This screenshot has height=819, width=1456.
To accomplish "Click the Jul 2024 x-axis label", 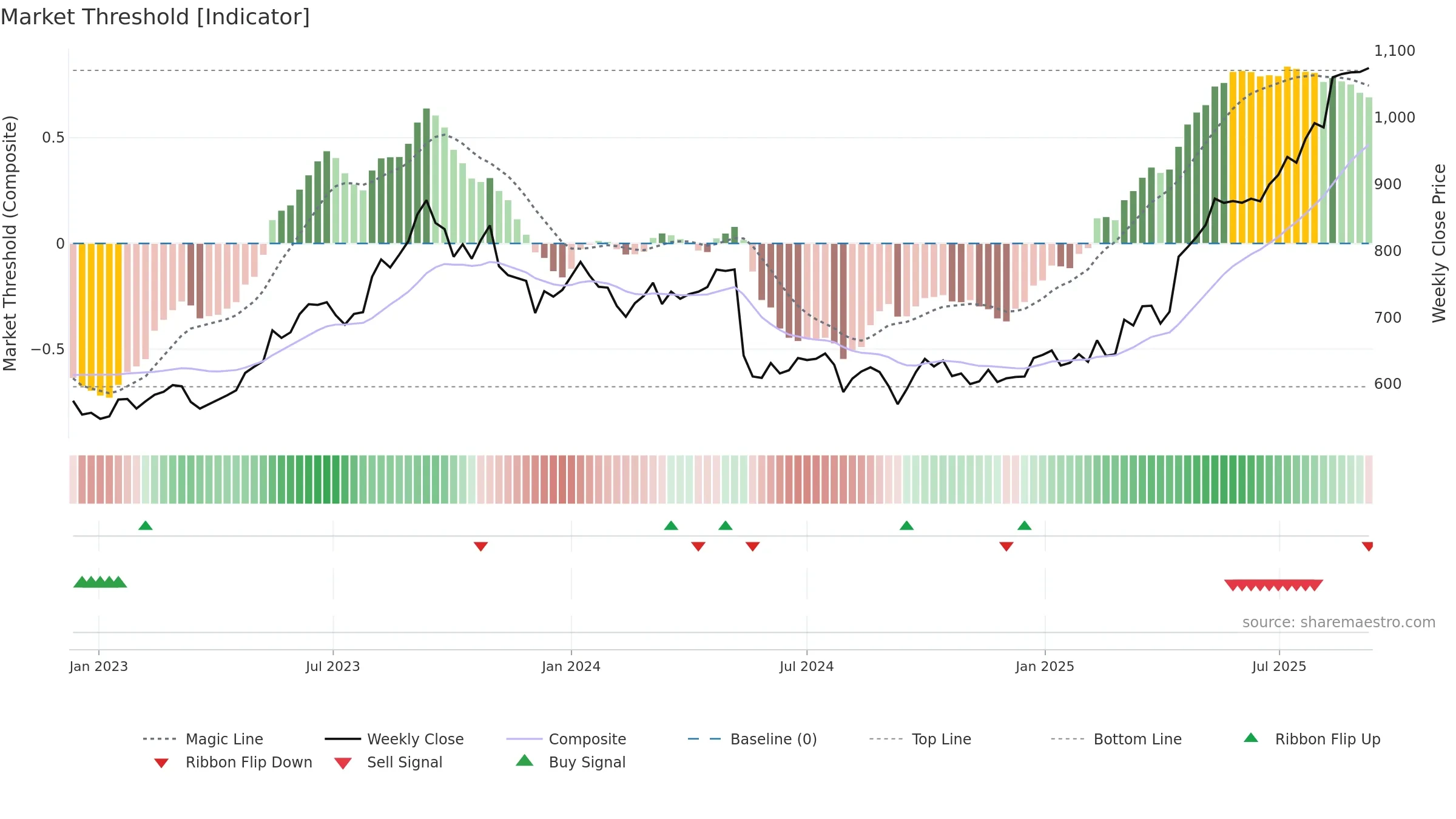I will pyautogui.click(x=807, y=666).
